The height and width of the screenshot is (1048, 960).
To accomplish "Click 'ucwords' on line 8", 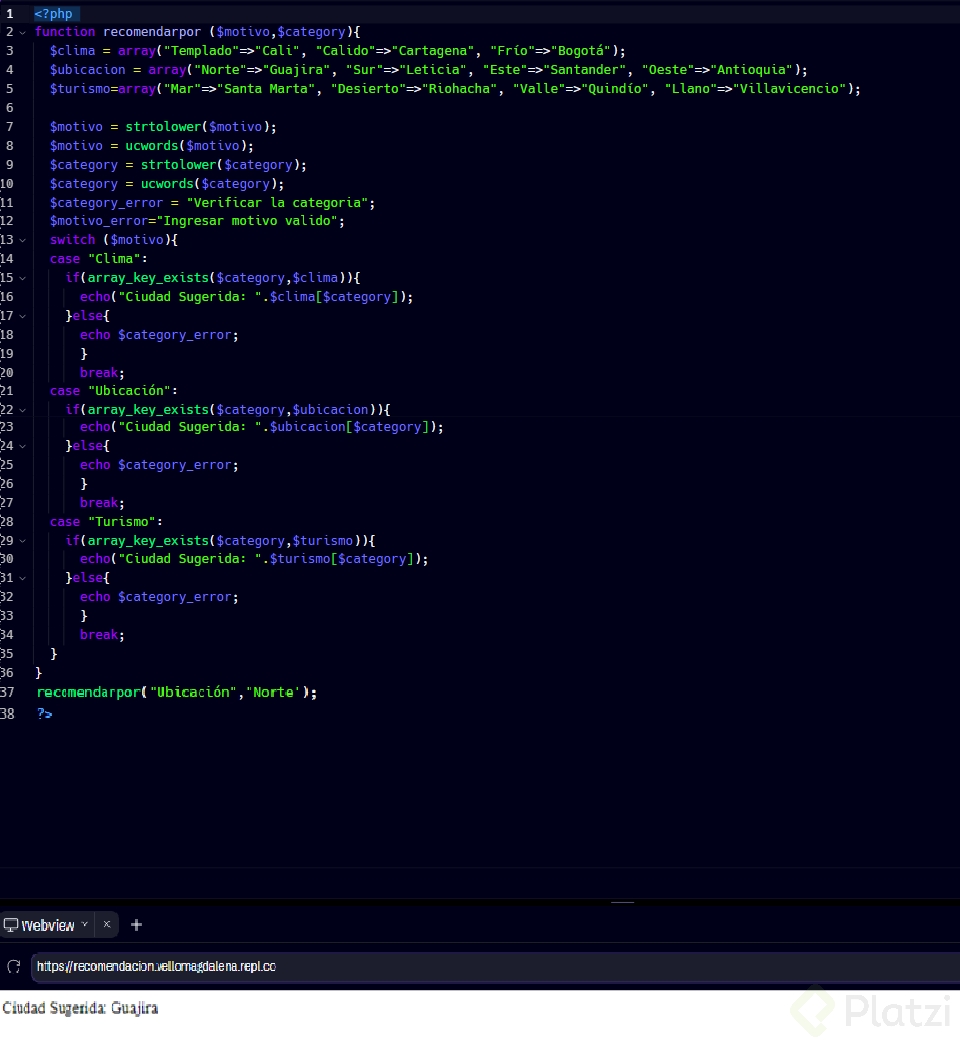I will pyautogui.click(x=152, y=146).
